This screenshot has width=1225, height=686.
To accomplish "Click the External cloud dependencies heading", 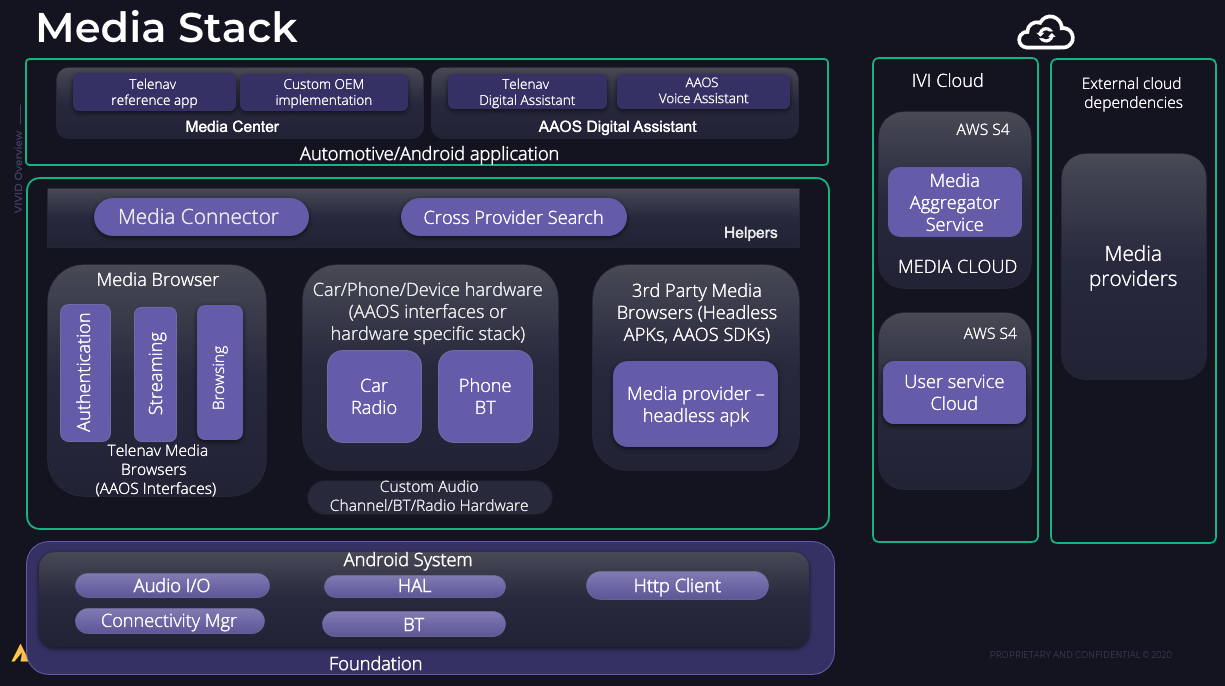I will click(1133, 93).
